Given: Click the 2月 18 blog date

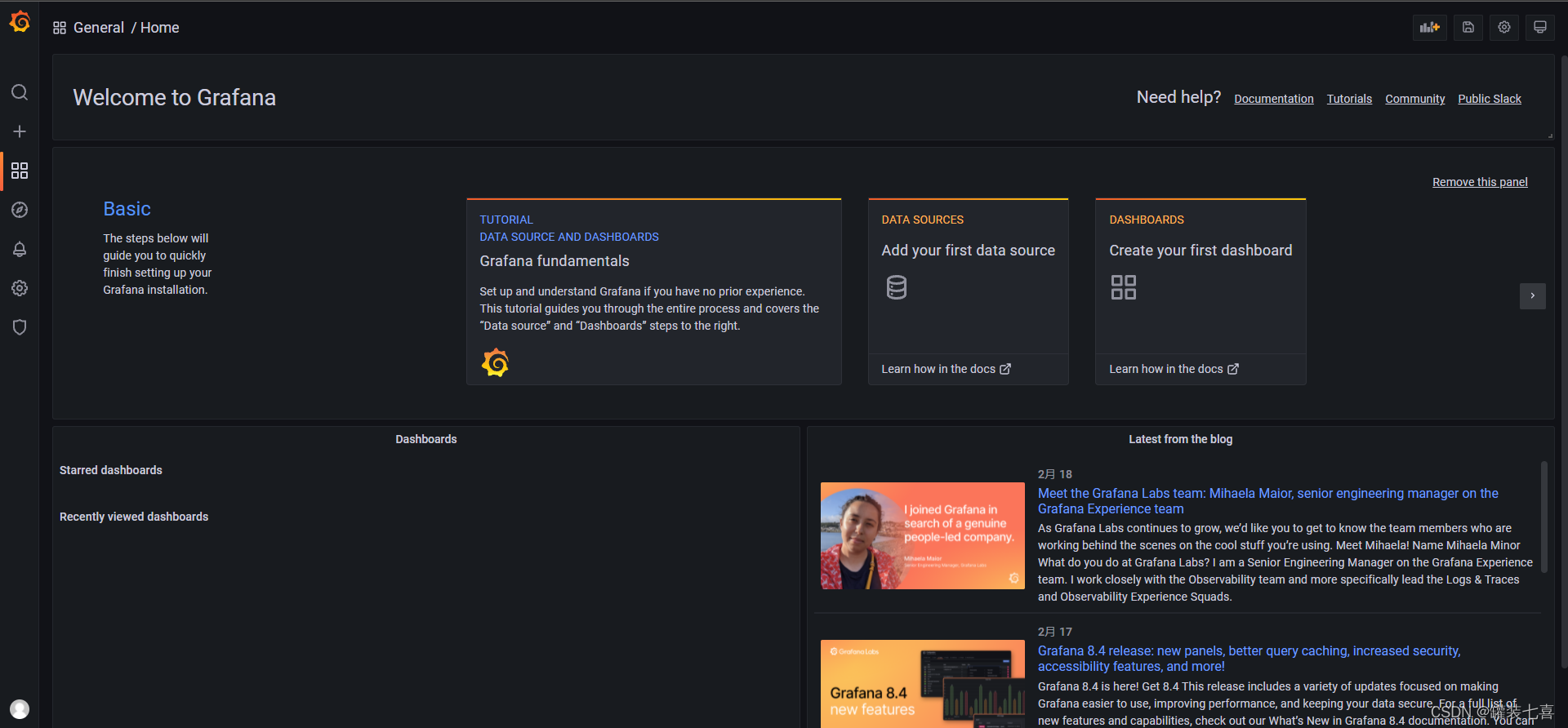Looking at the screenshot, I should [x=1055, y=474].
